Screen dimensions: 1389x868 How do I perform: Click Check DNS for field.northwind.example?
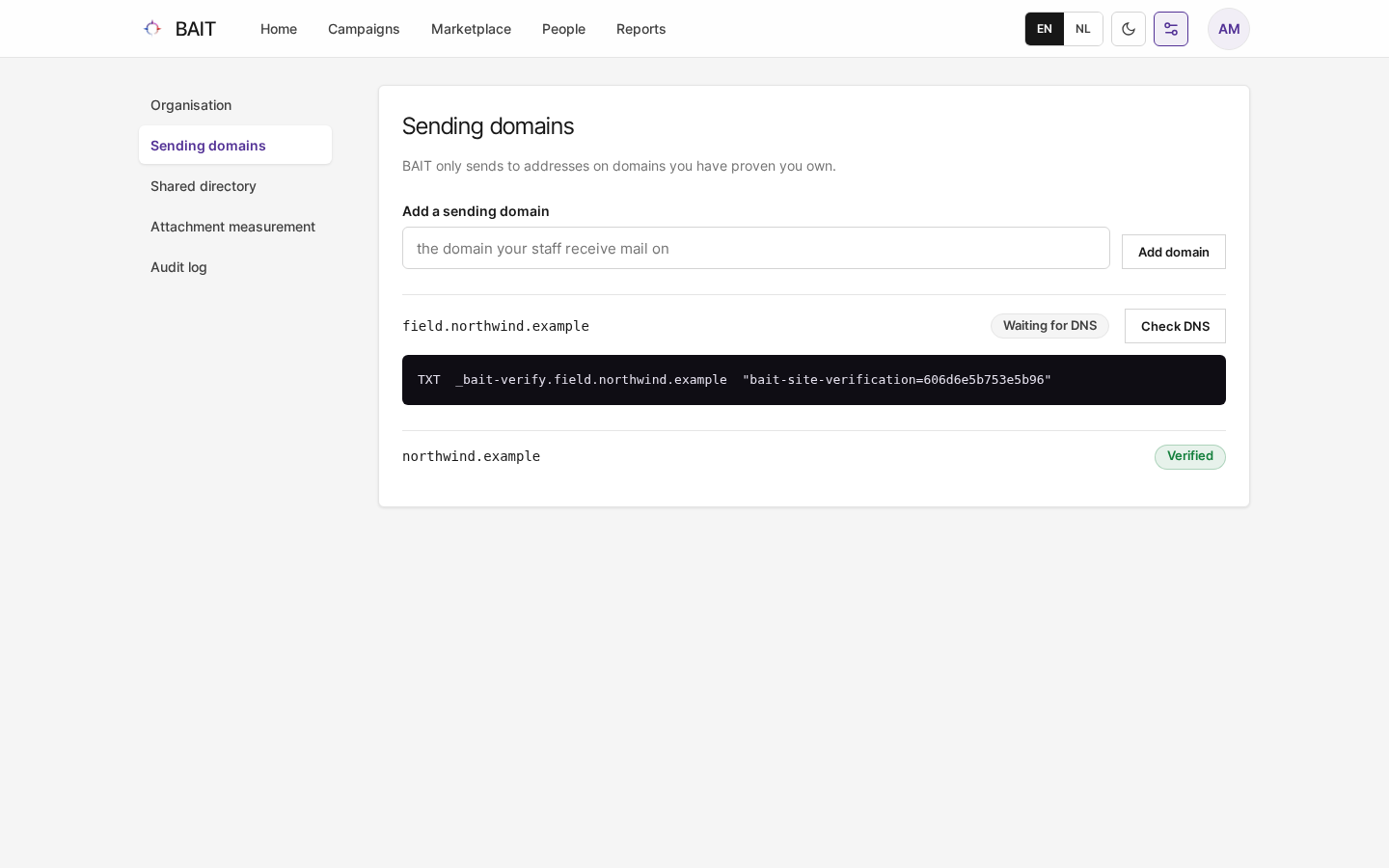(1175, 326)
